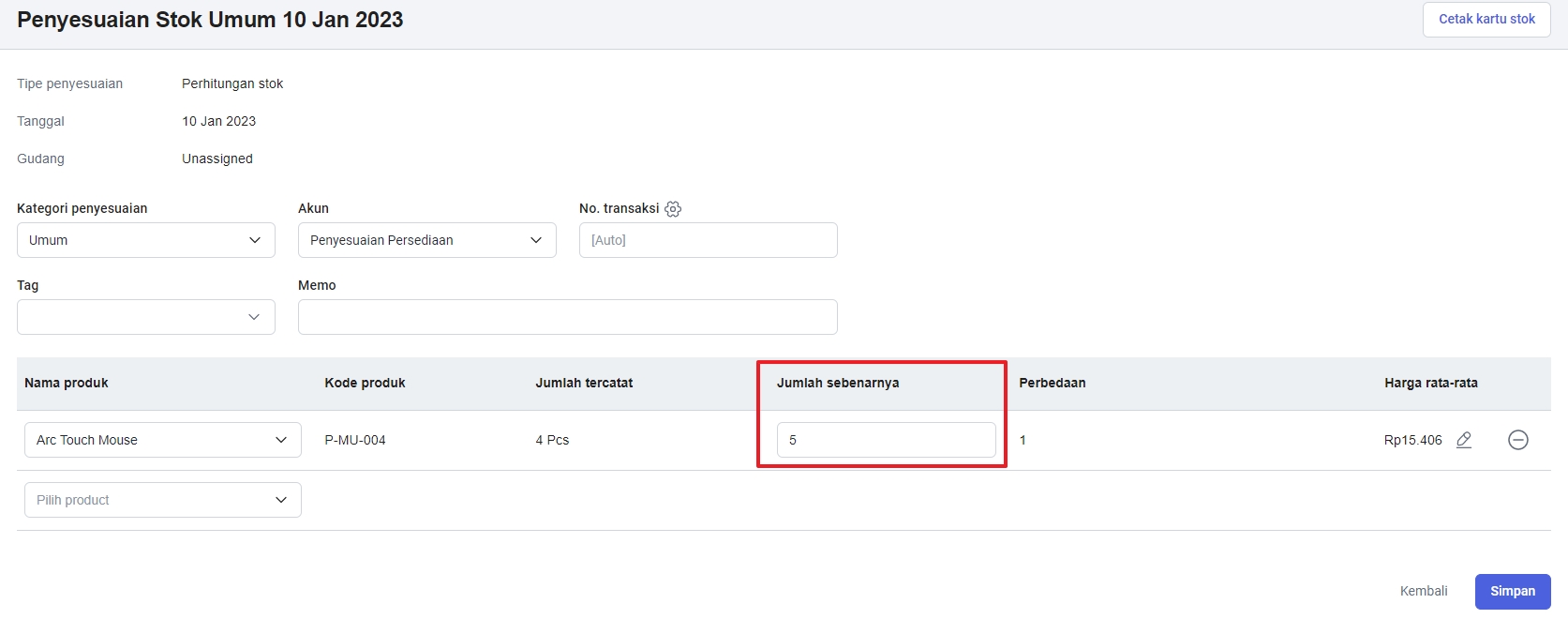Open the Tag dropdown

point(145,317)
